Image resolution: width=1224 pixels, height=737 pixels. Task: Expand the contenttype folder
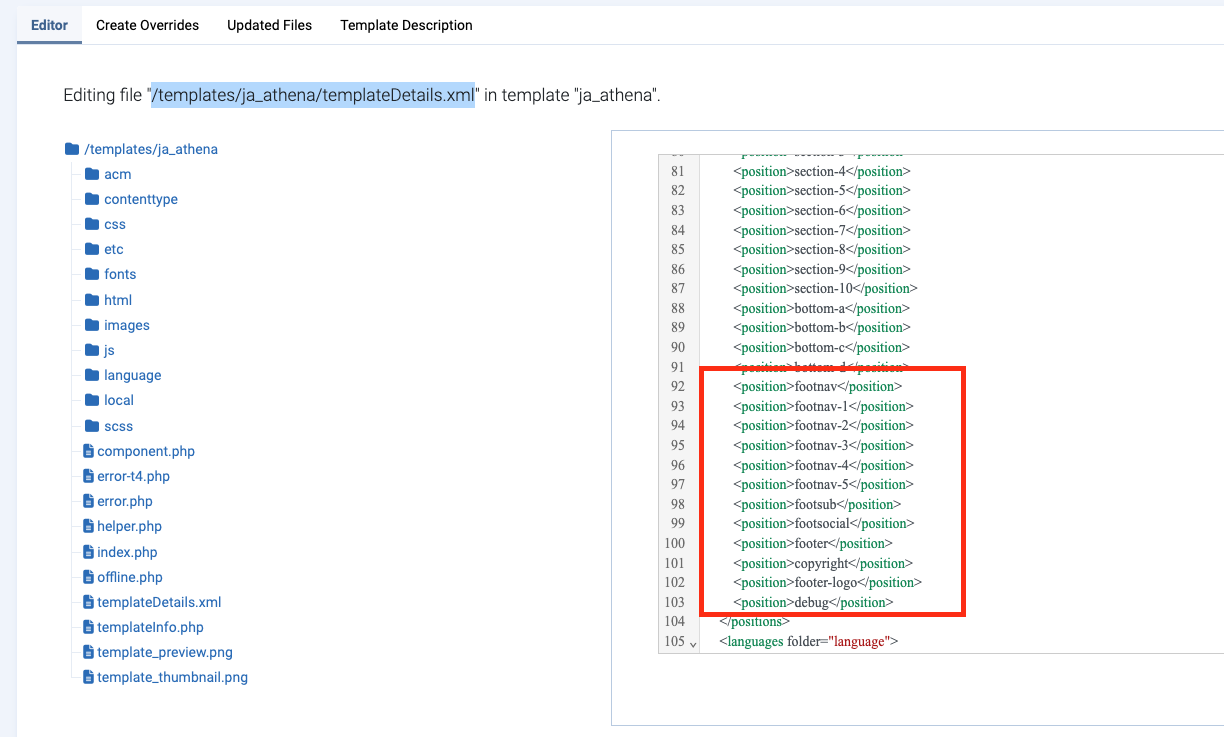tap(140, 199)
